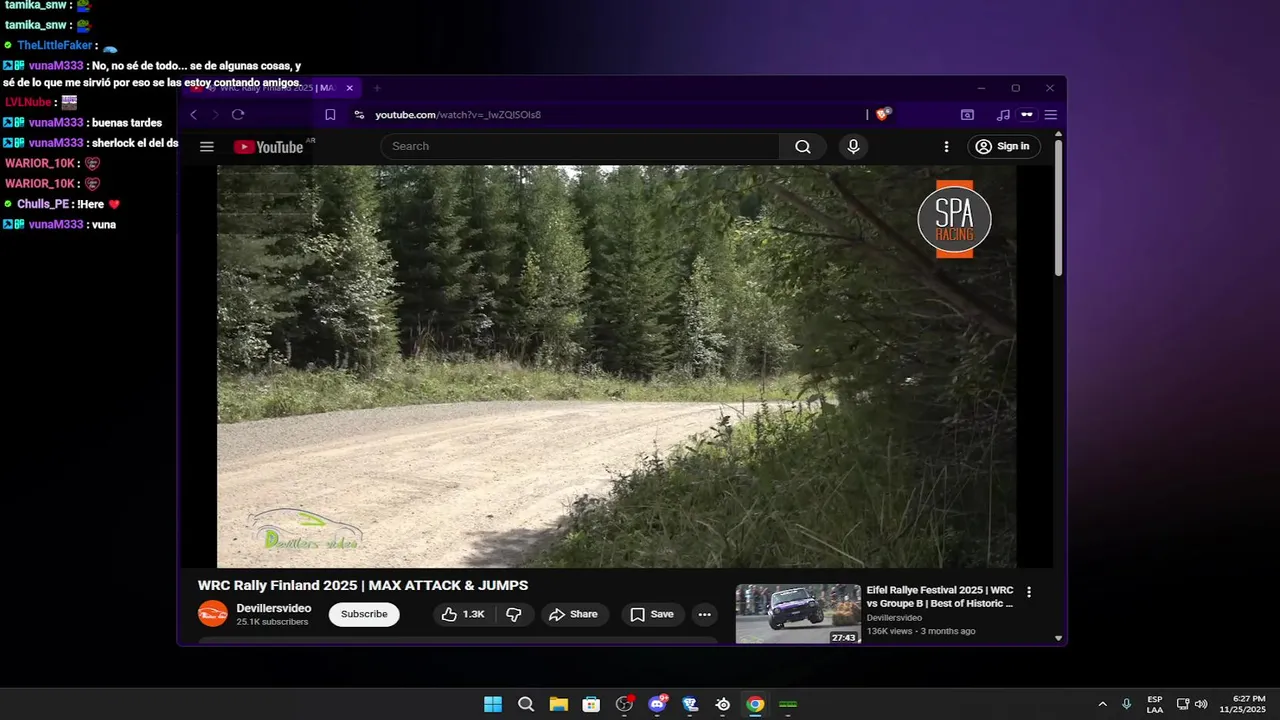Open the network status tray icon
Image resolution: width=1280 pixels, height=720 pixels.
pos(1183,704)
